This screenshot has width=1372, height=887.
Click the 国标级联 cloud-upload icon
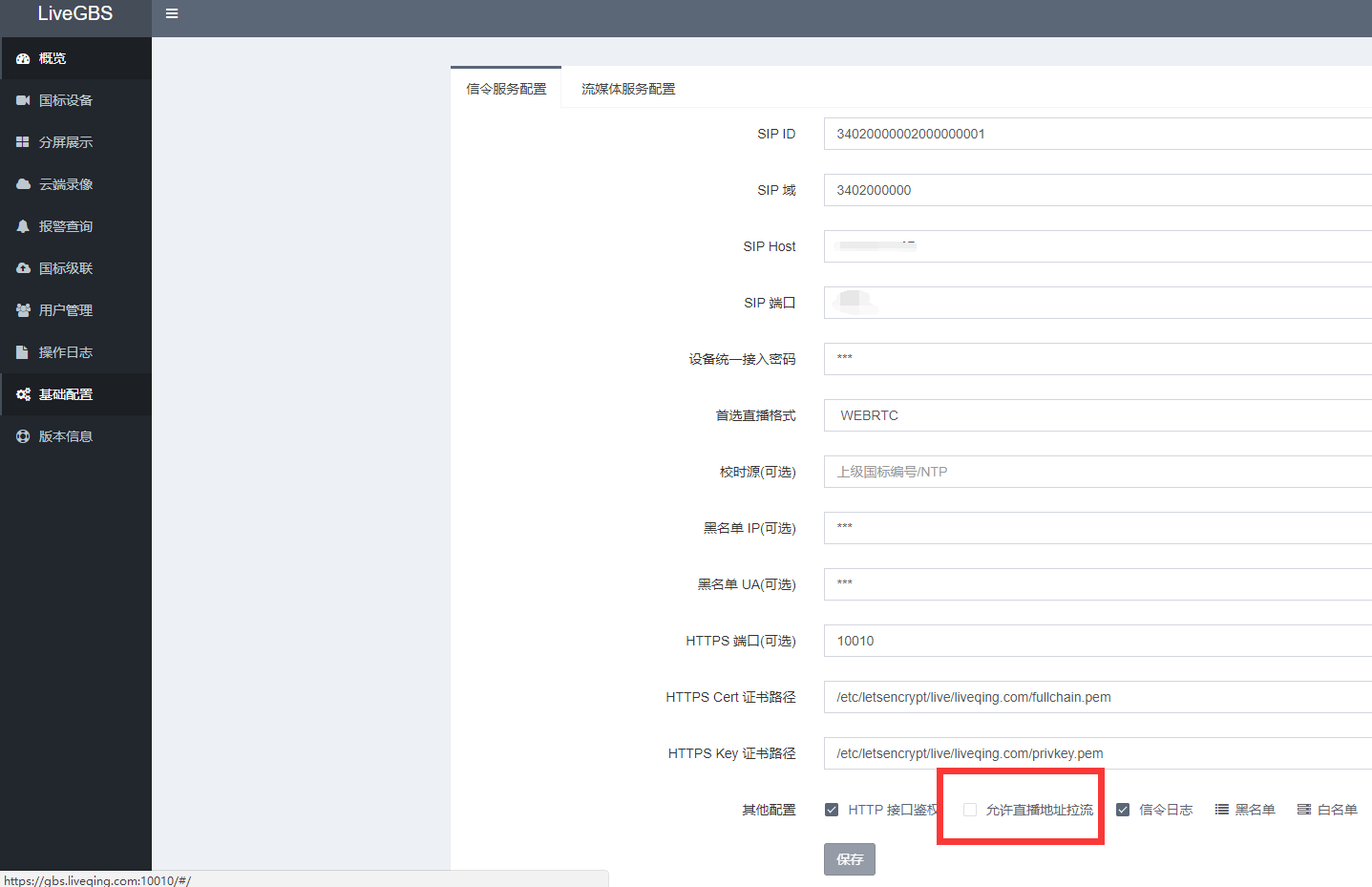click(23, 268)
